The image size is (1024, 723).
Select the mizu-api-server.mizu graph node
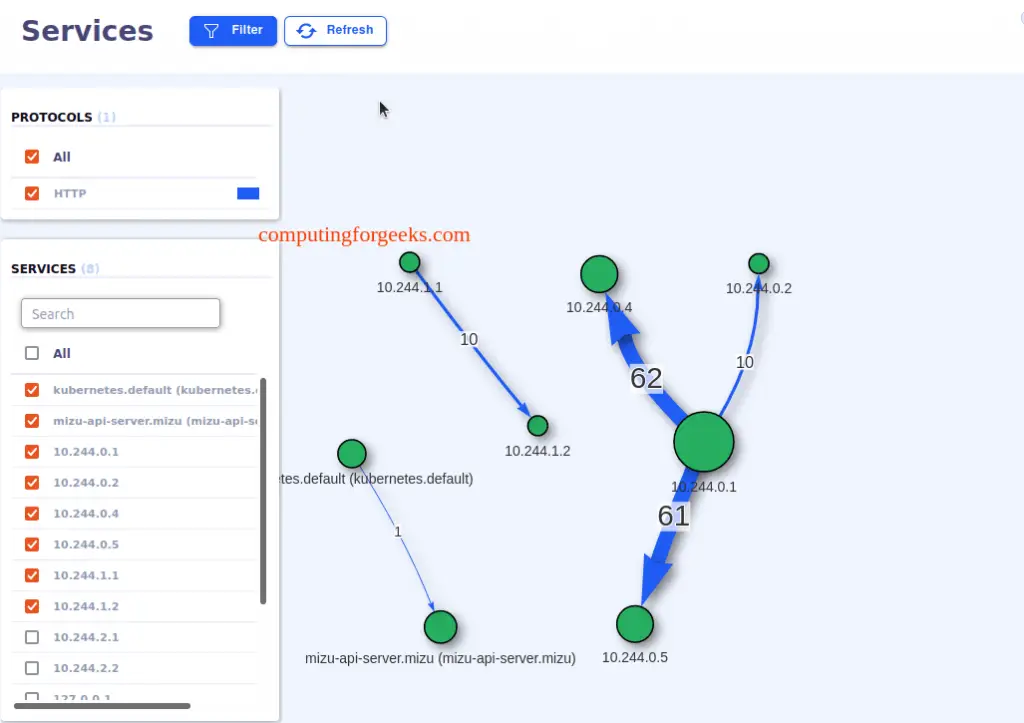point(441,628)
